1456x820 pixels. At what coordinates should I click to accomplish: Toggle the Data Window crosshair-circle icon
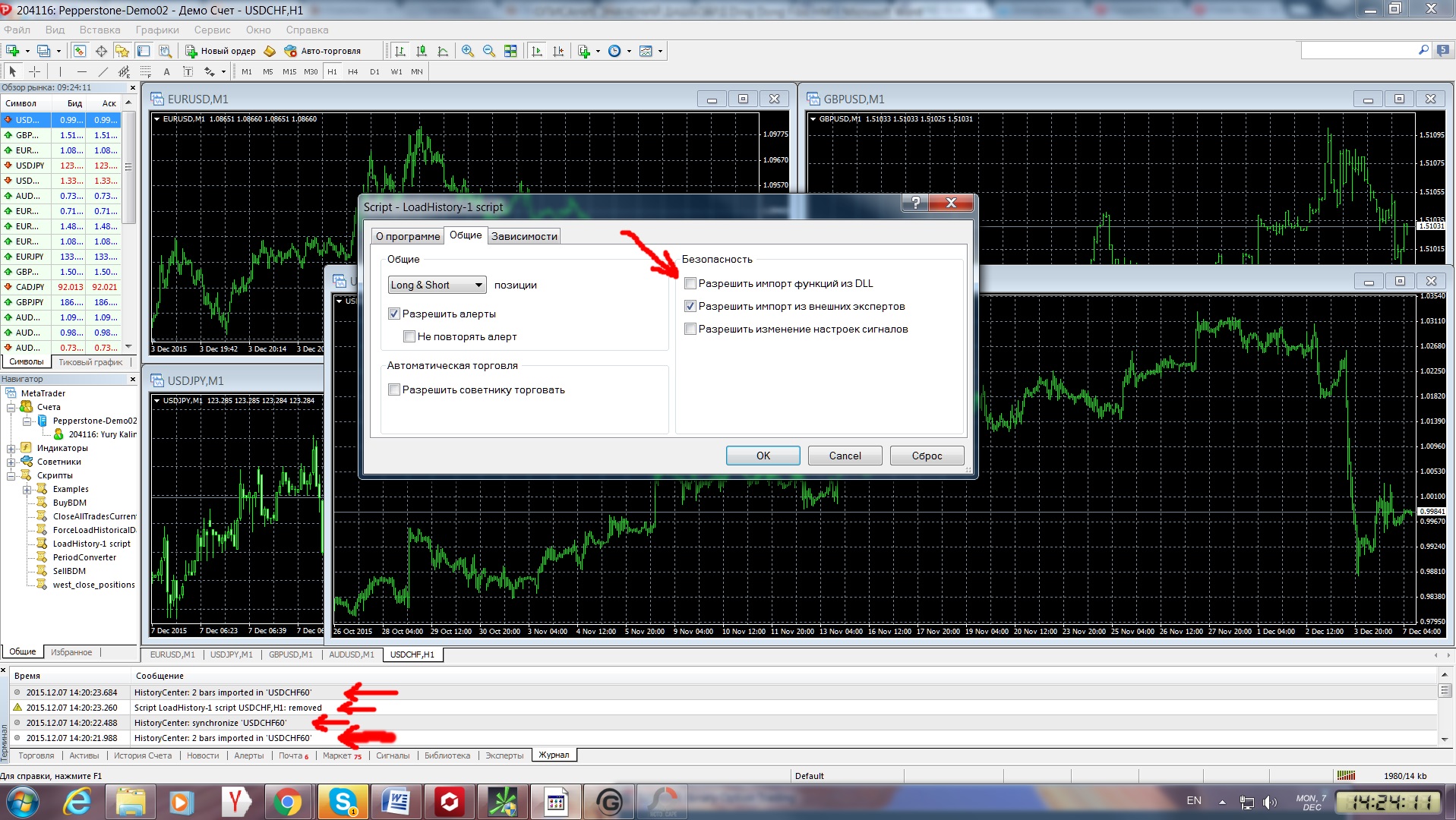(x=101, y=51)
